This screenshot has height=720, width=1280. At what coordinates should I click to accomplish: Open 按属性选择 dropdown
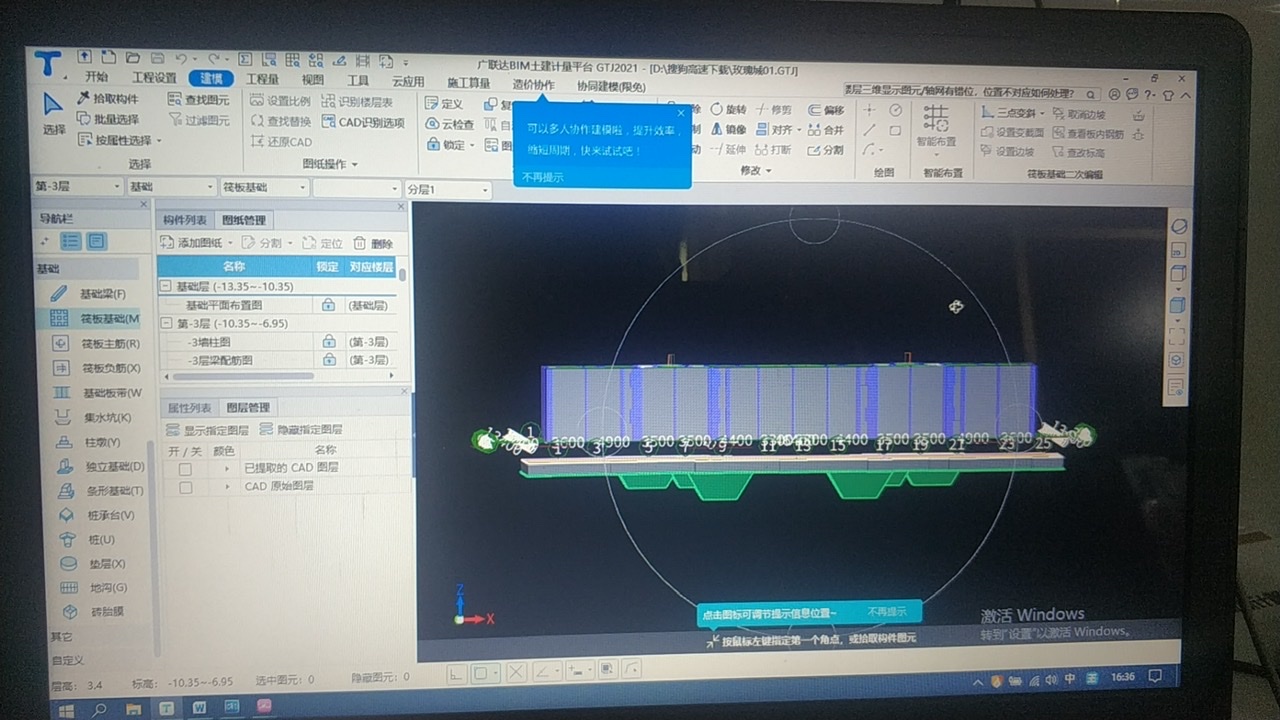tap(120, 140)
